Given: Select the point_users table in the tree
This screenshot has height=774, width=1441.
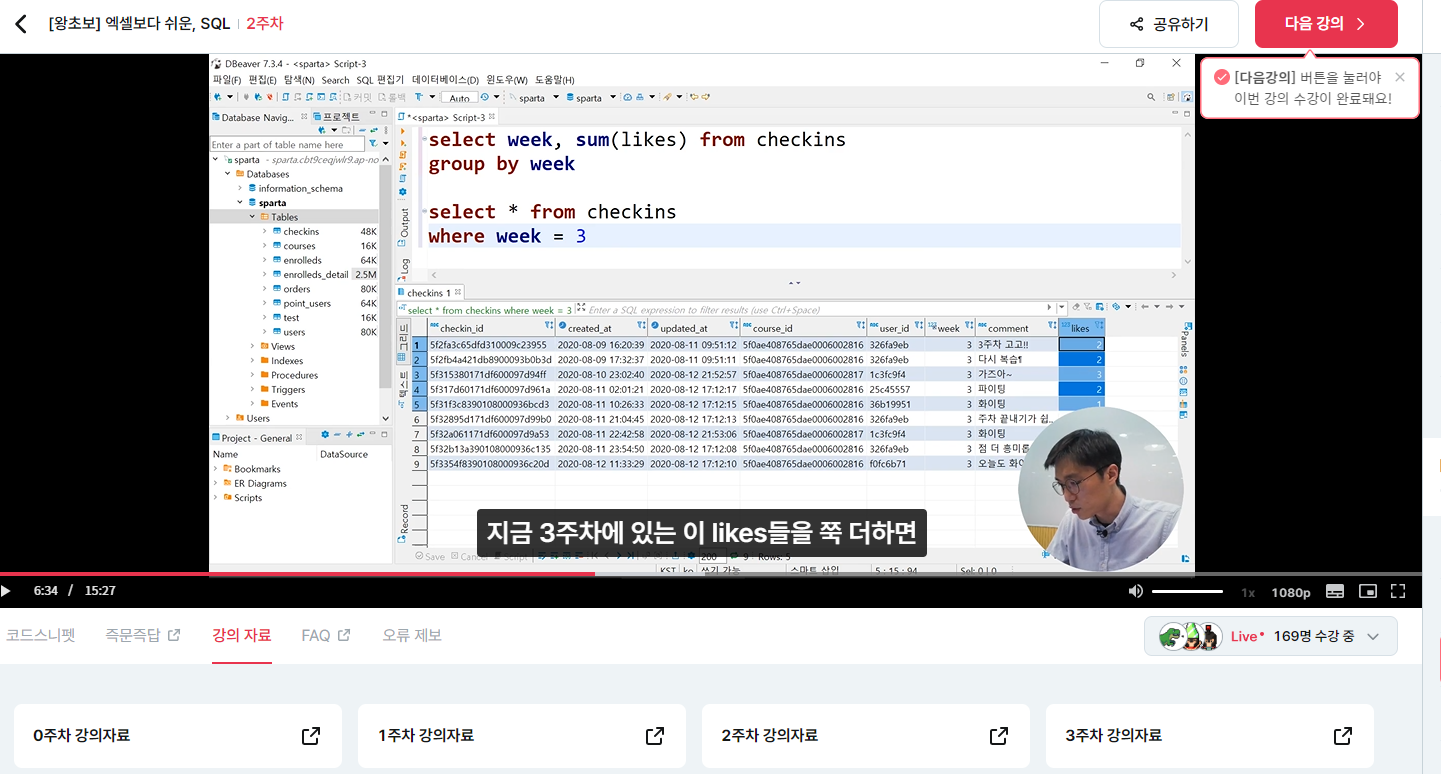Looking at the screenshot, I should 307,303.
